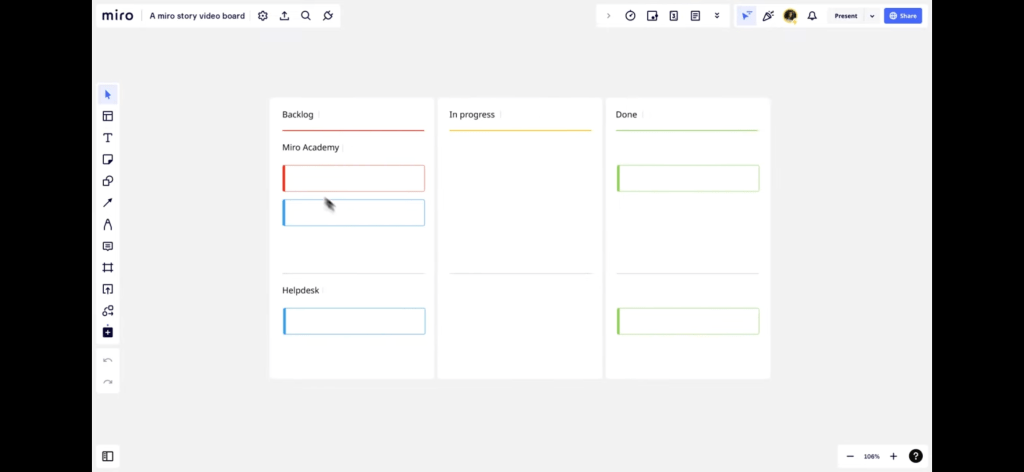Image resolution: width=1024 pixels, height=472 pixels.
Task: Go to miro home logo
Action: [x=118, y=16]
